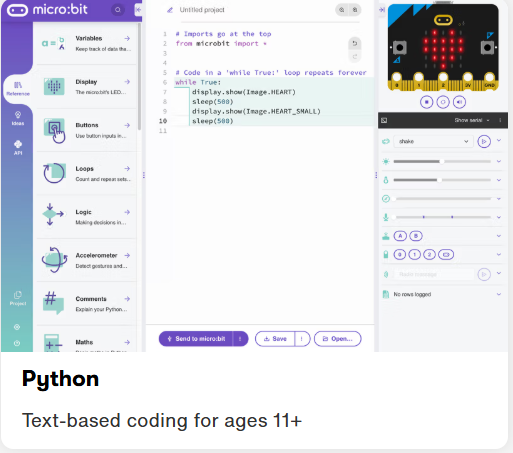The image size is (513, 453).
Task: Adjust the compass heading slider
Action: click(x=442, y=199)
